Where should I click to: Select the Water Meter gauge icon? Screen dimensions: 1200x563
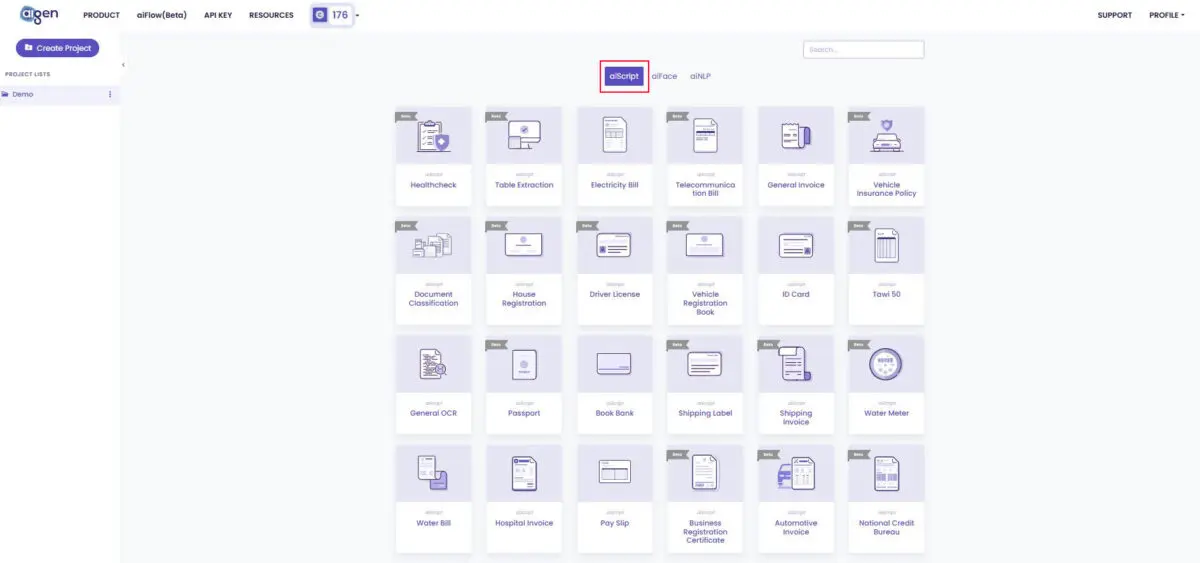point(886,364)
